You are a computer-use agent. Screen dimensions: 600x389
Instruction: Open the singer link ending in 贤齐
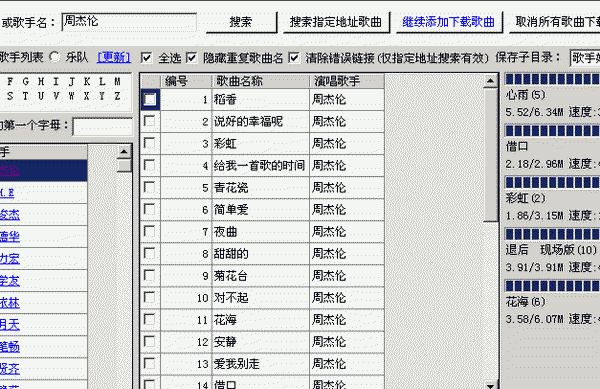[x=10, y=369]
